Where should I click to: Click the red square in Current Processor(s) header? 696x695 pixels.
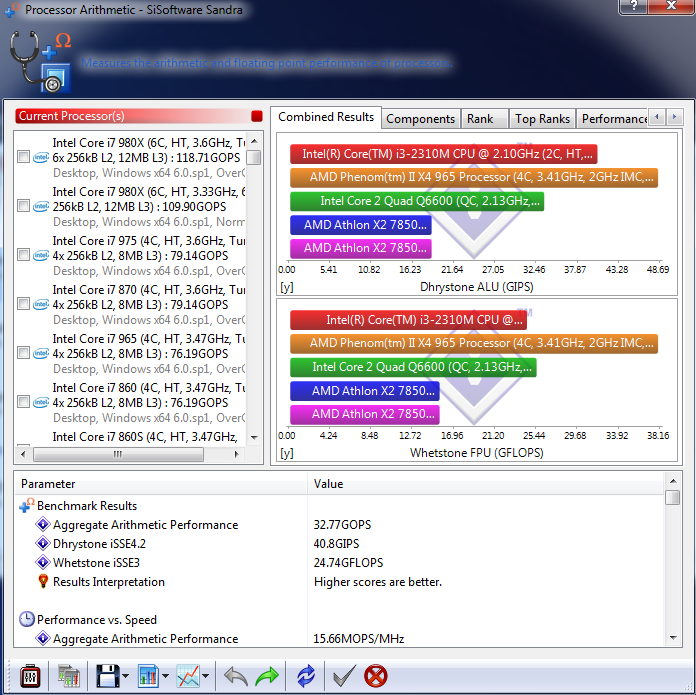coord(257,116)
